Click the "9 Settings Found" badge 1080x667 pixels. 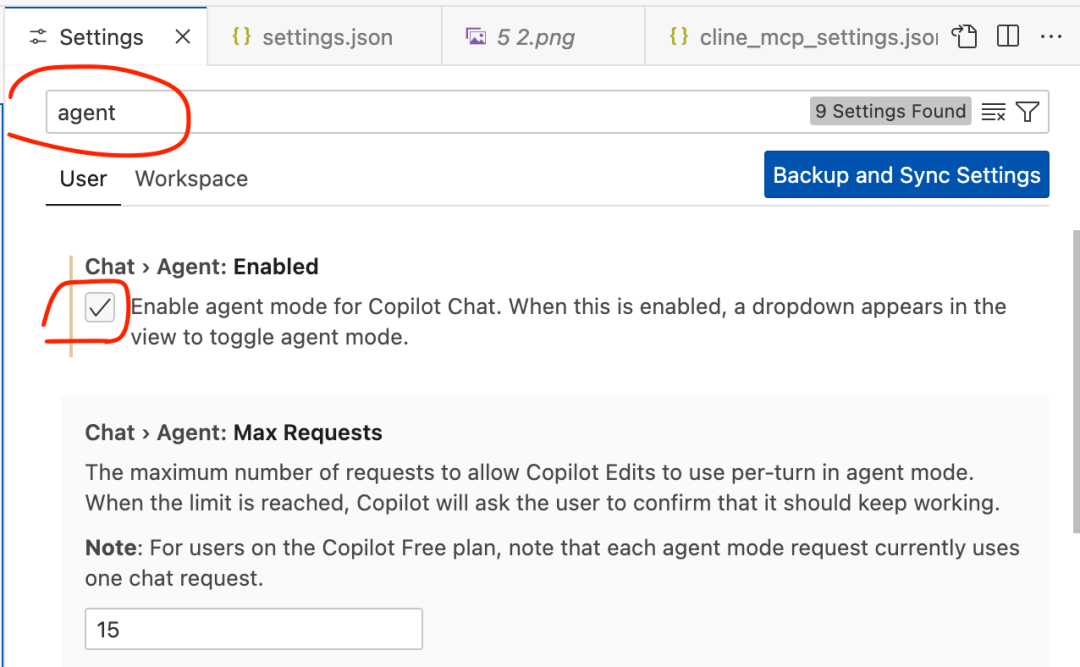tap(890, 112)
